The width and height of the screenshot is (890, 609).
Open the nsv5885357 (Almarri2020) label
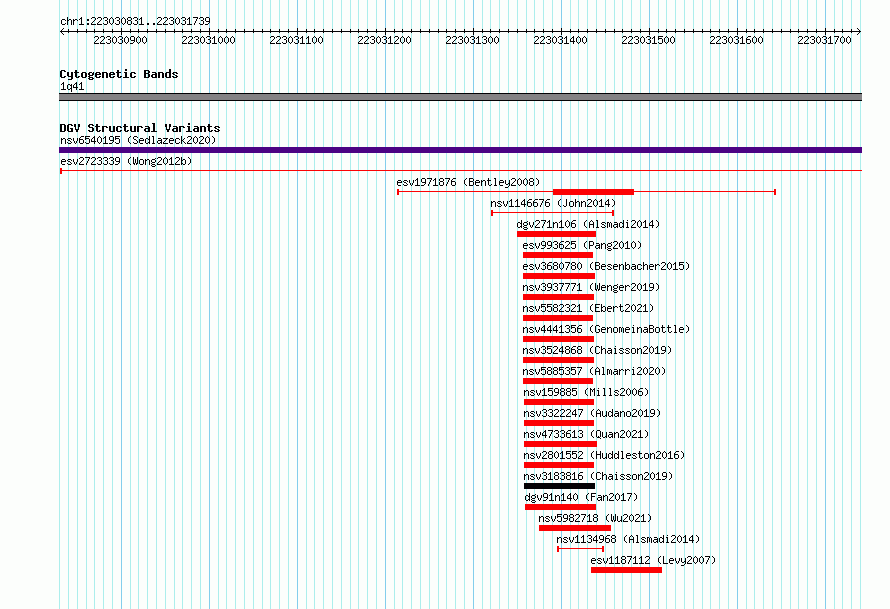594,371
